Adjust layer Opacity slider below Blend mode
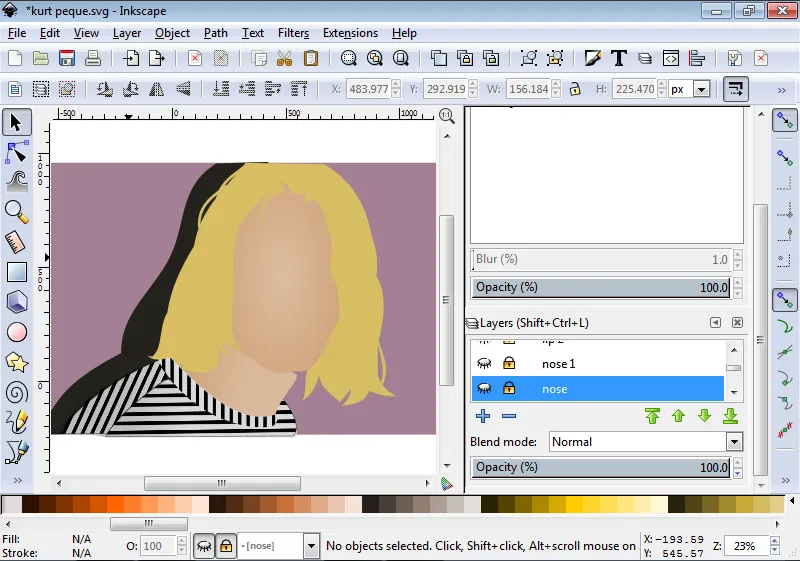This screenshot has width=800, height=561. click(602, 468)
